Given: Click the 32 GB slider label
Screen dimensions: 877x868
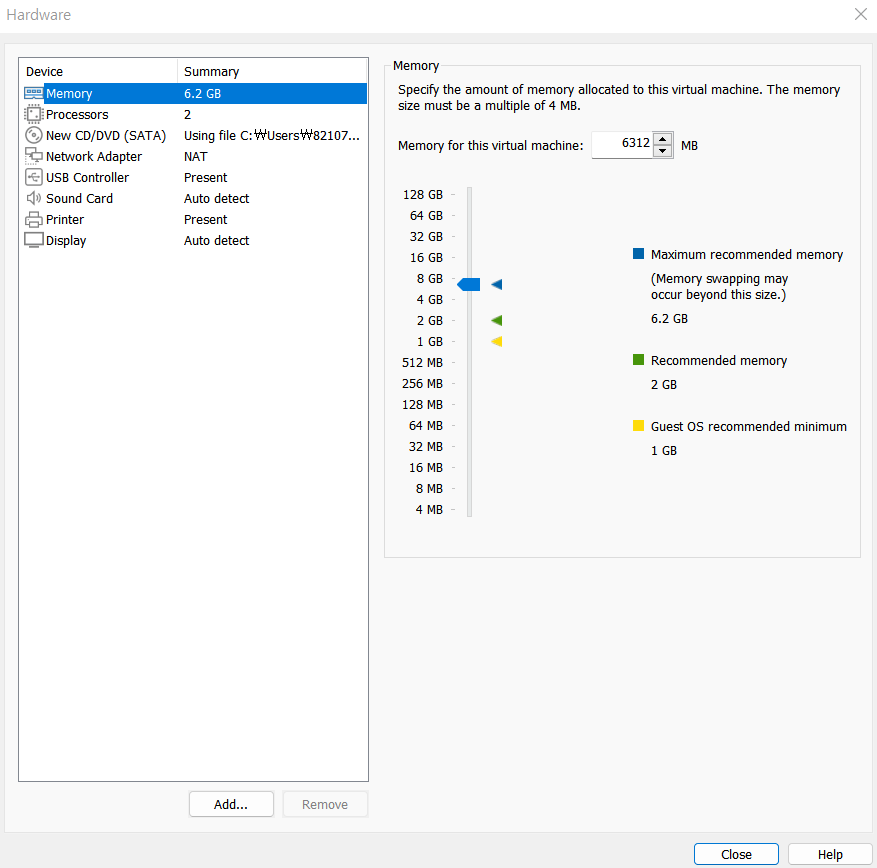Looking at the screenshot, I should click(x=426, y=237).
